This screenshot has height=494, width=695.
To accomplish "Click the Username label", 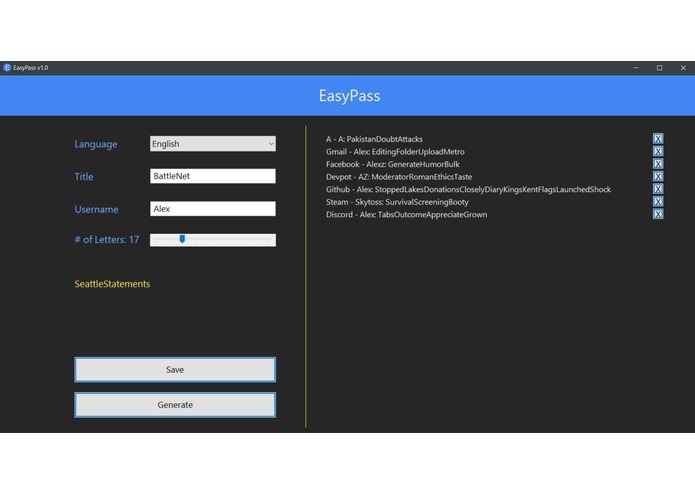I will point(96,210).
